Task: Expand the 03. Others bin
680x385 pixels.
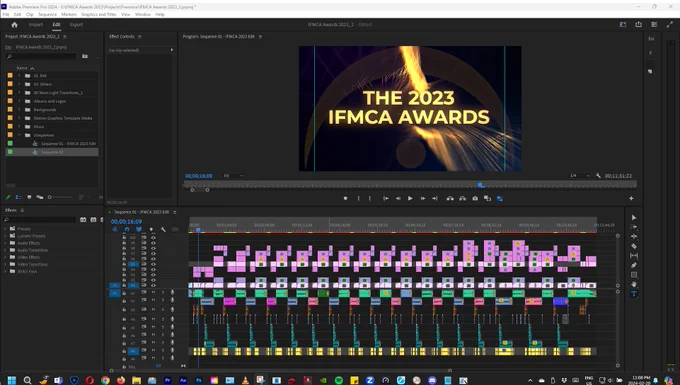Action: tap(19, 84)
